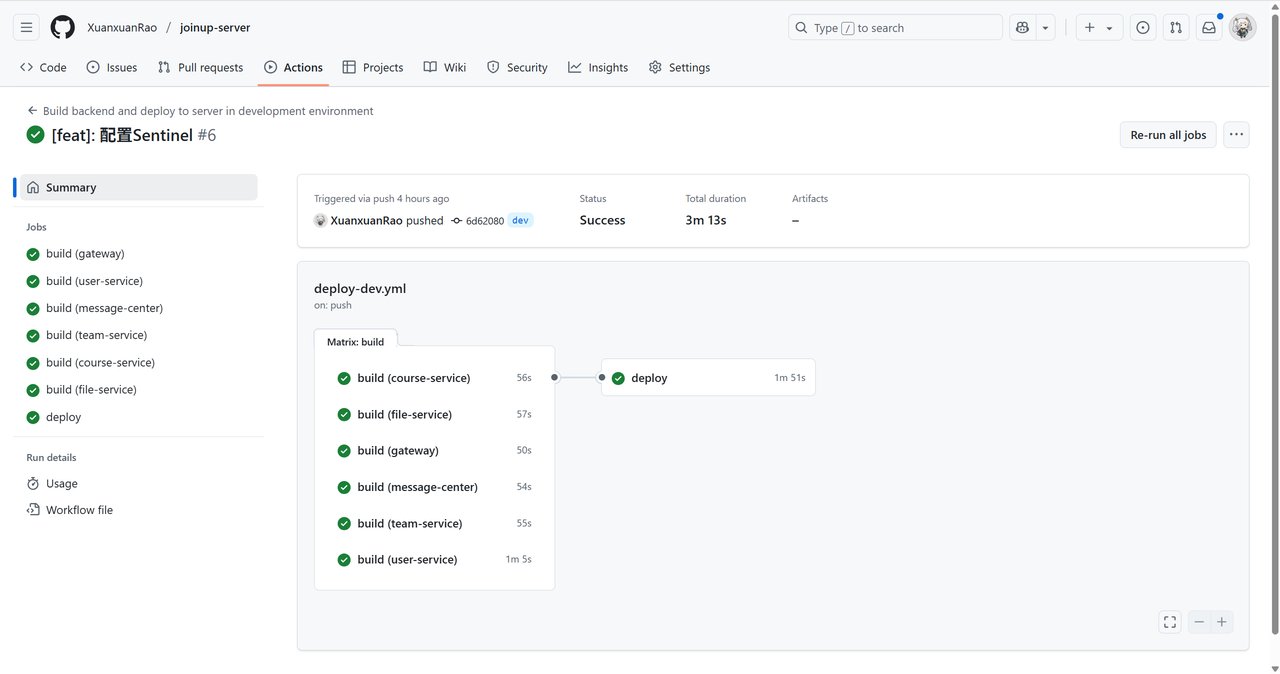
Task: Click the search input field
Action: (895, 28)
